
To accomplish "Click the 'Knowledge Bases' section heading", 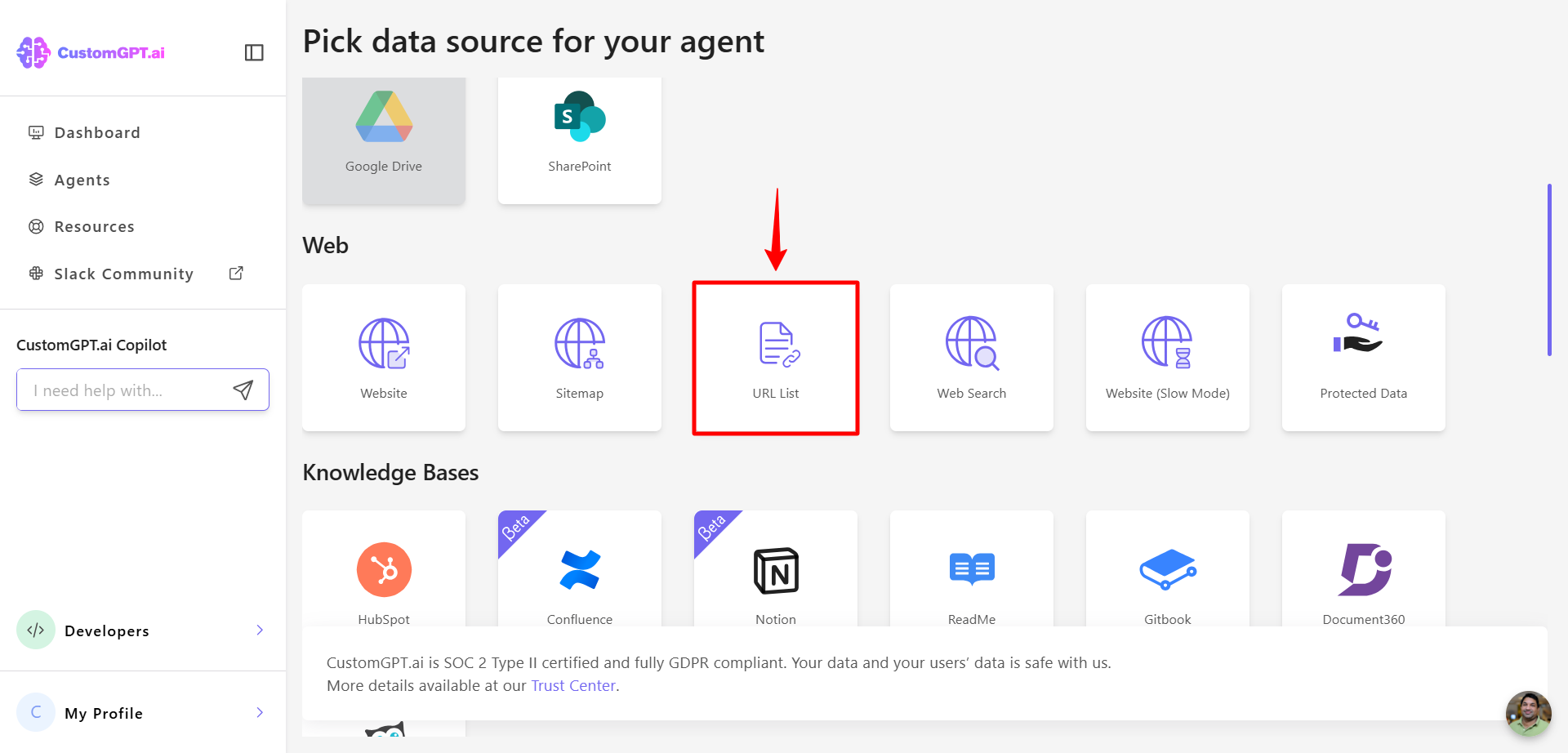I will [x=390, y=472].
